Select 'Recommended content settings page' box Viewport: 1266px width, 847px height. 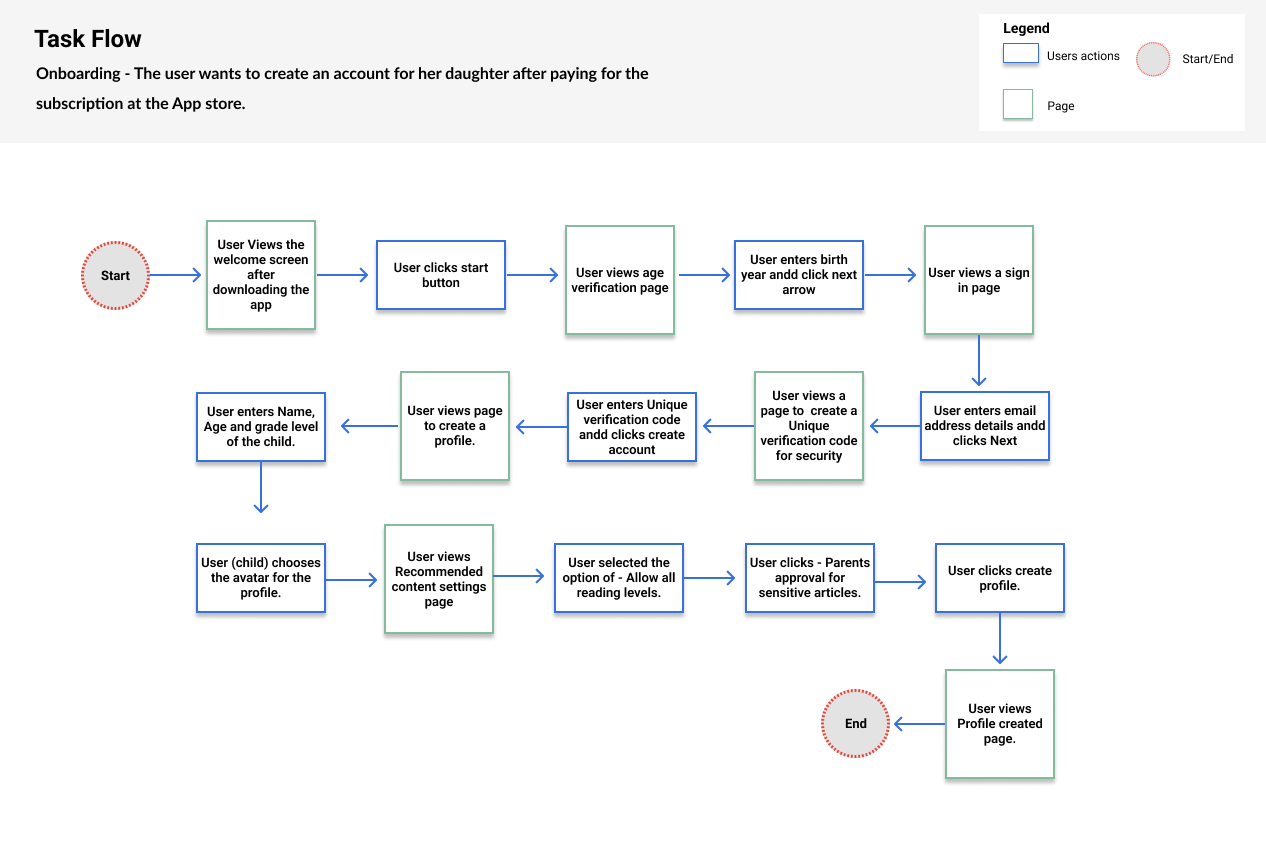[439, 579]
